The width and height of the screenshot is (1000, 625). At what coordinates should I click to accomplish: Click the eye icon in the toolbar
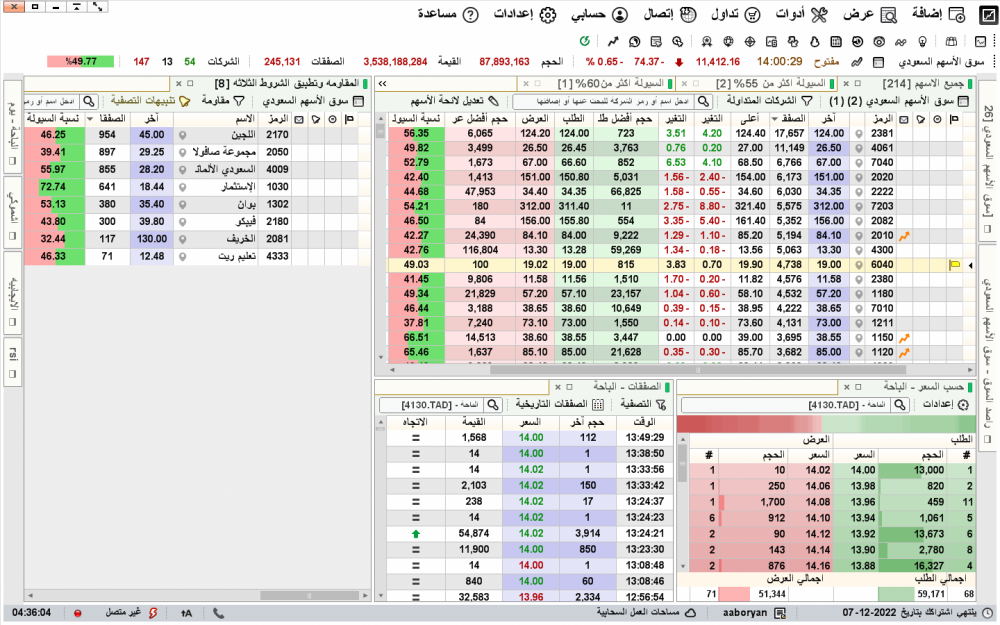[878, 42]
